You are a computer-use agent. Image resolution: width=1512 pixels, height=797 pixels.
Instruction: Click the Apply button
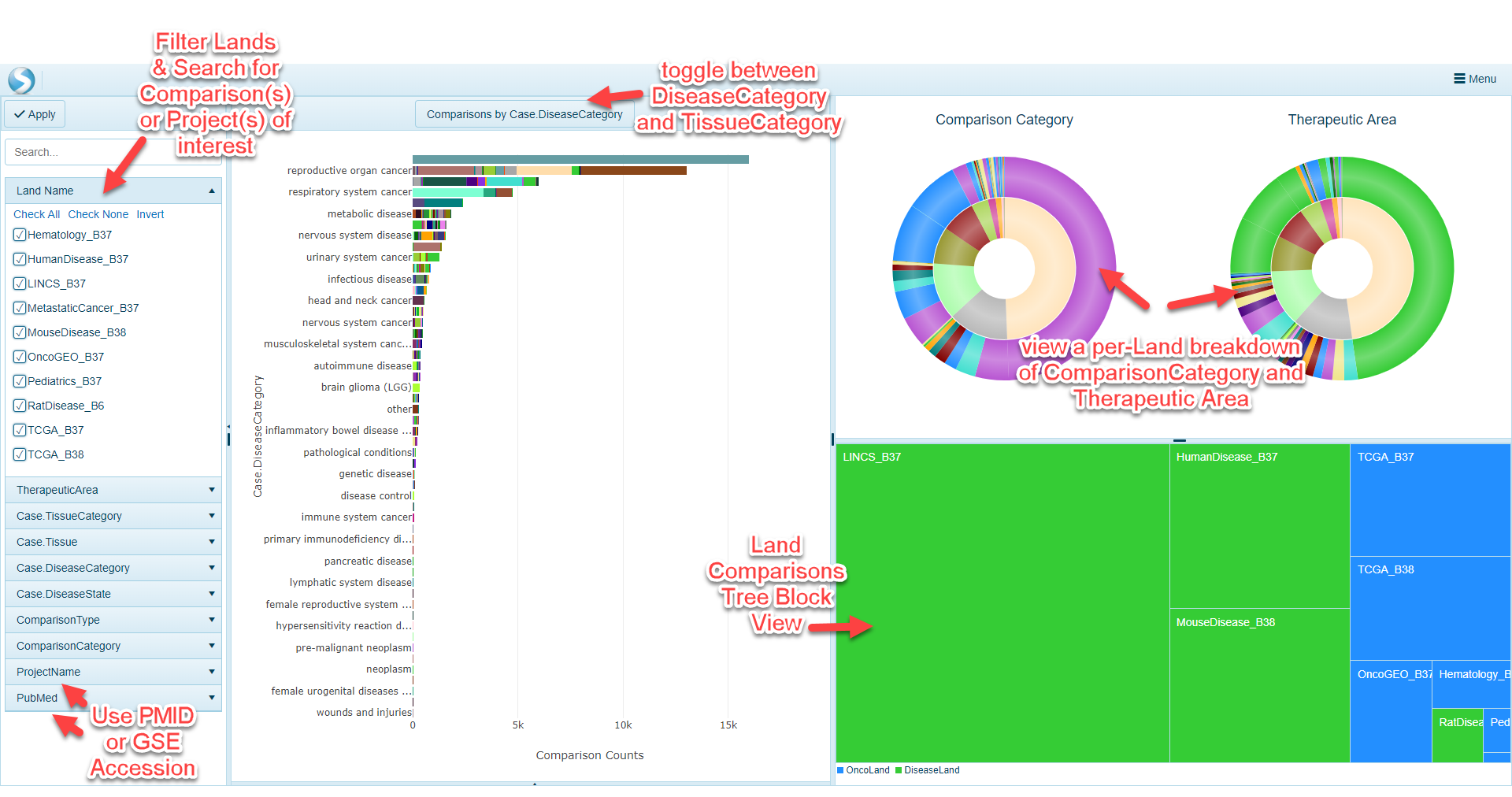point(34,113)
